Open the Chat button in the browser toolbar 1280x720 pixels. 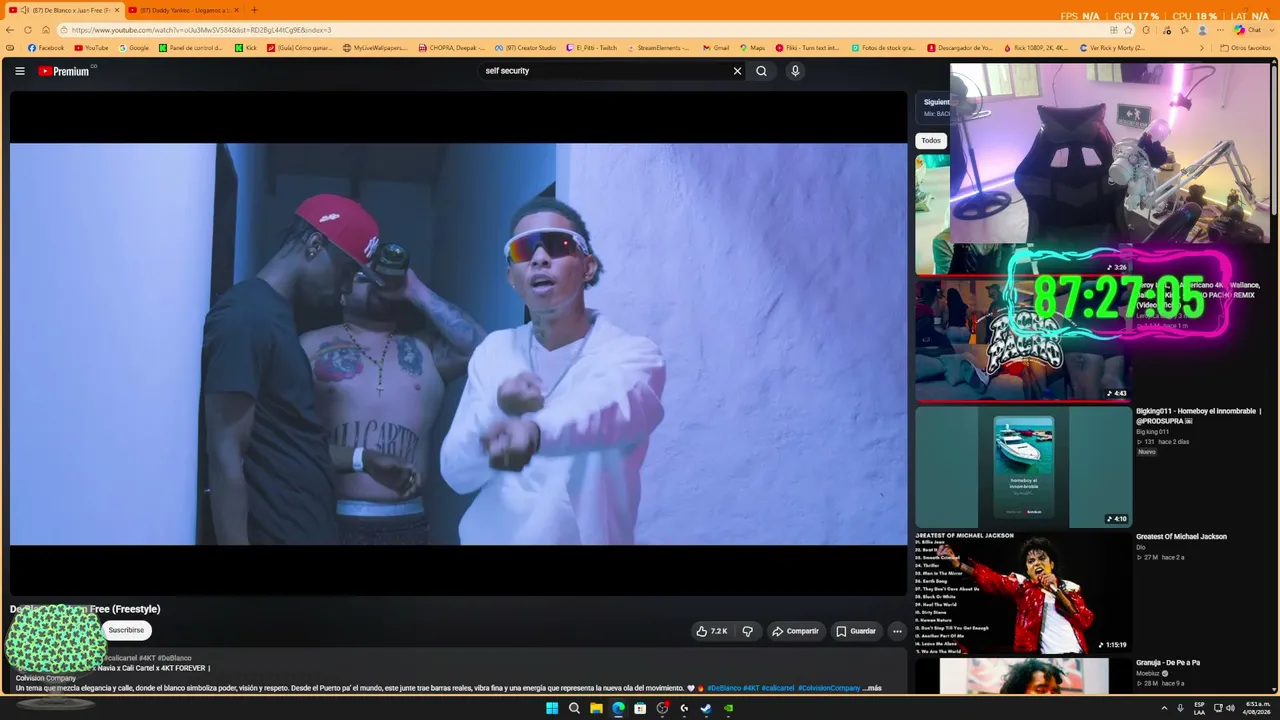click(x=1248, y=30)
